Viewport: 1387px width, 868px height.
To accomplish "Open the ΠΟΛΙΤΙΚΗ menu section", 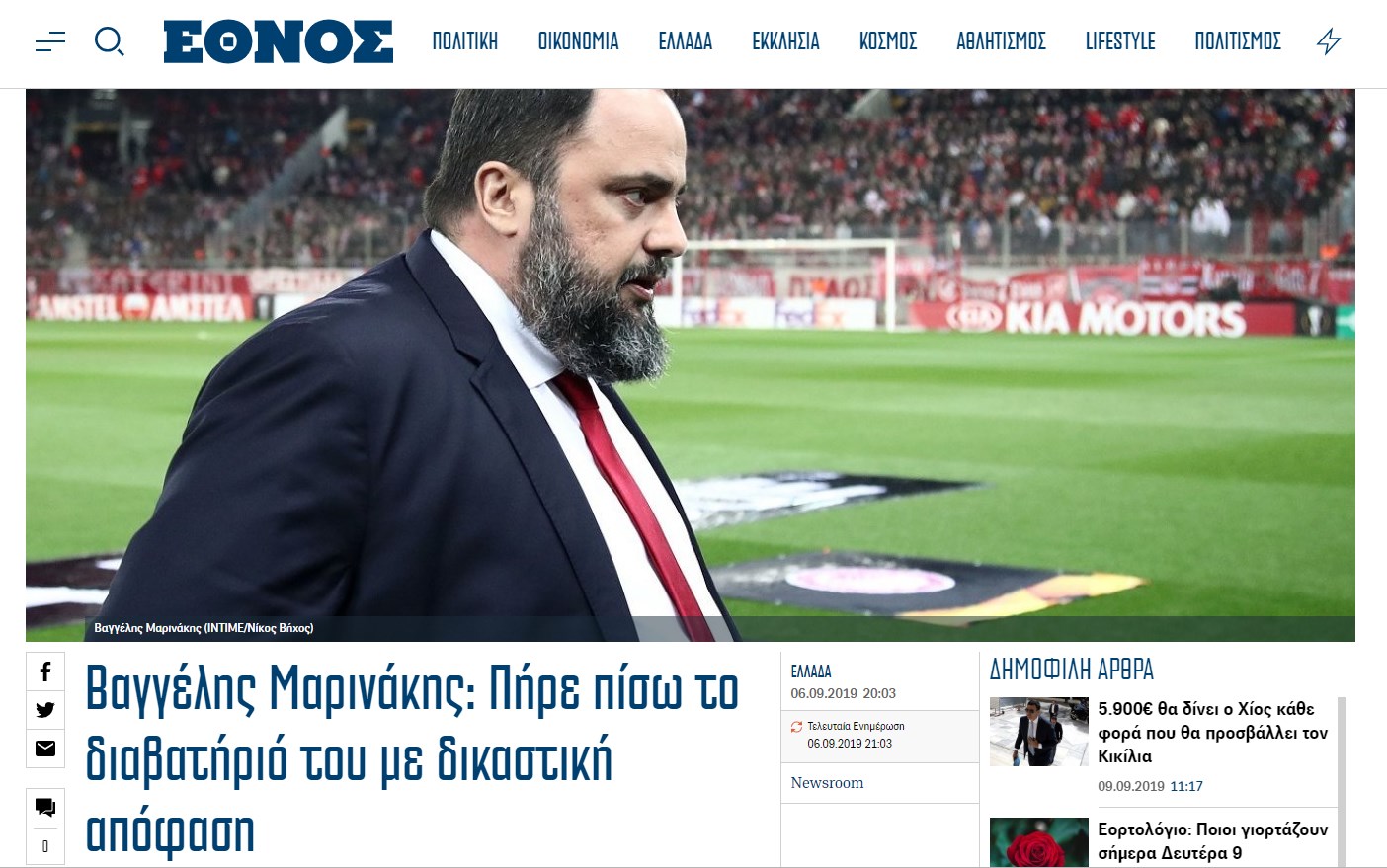I will click(465, 41).
